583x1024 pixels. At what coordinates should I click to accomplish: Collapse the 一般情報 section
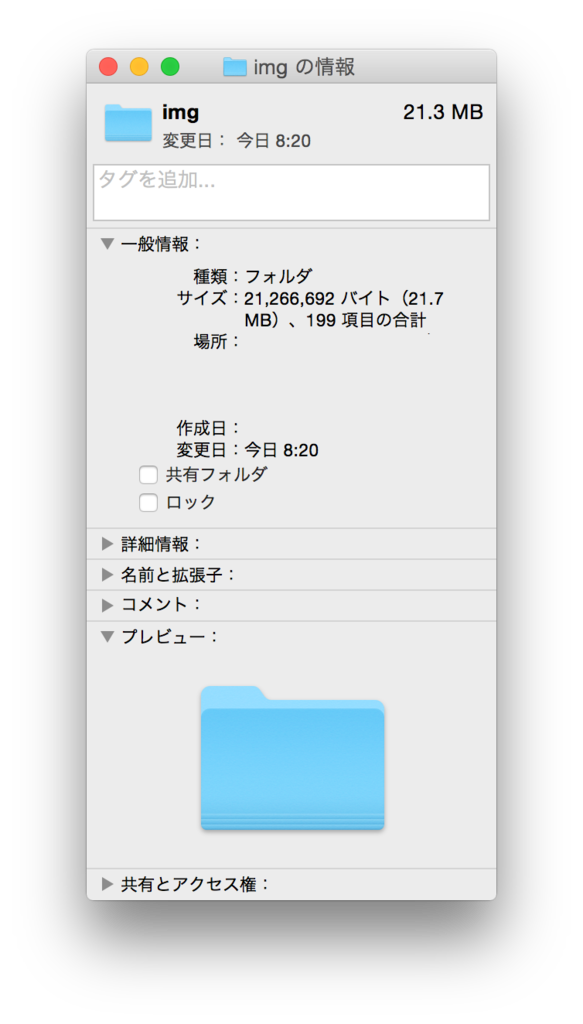(x=107, y=244)
